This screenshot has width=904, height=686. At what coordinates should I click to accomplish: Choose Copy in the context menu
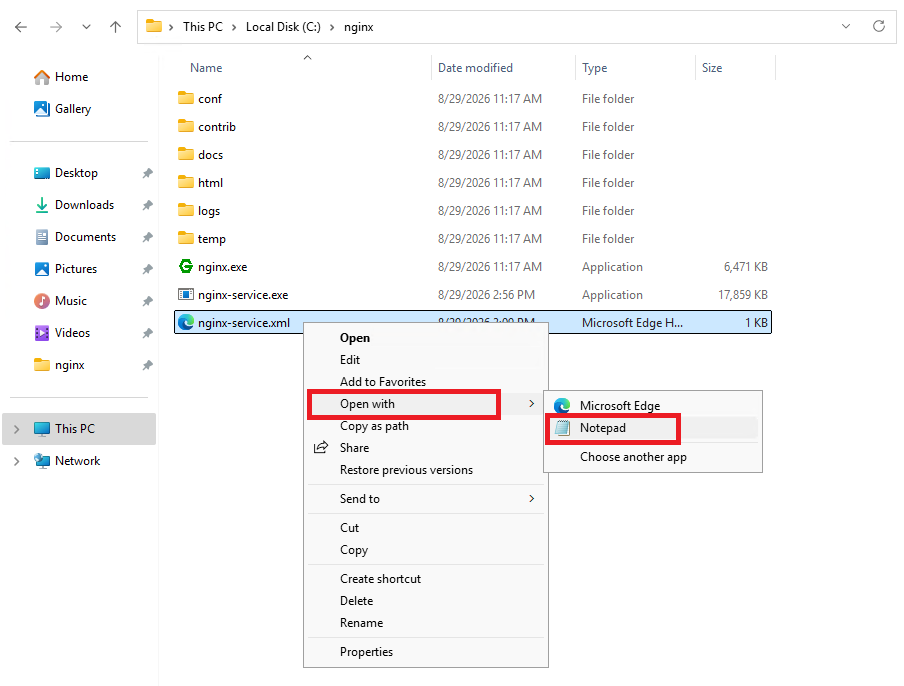[426, 550]
